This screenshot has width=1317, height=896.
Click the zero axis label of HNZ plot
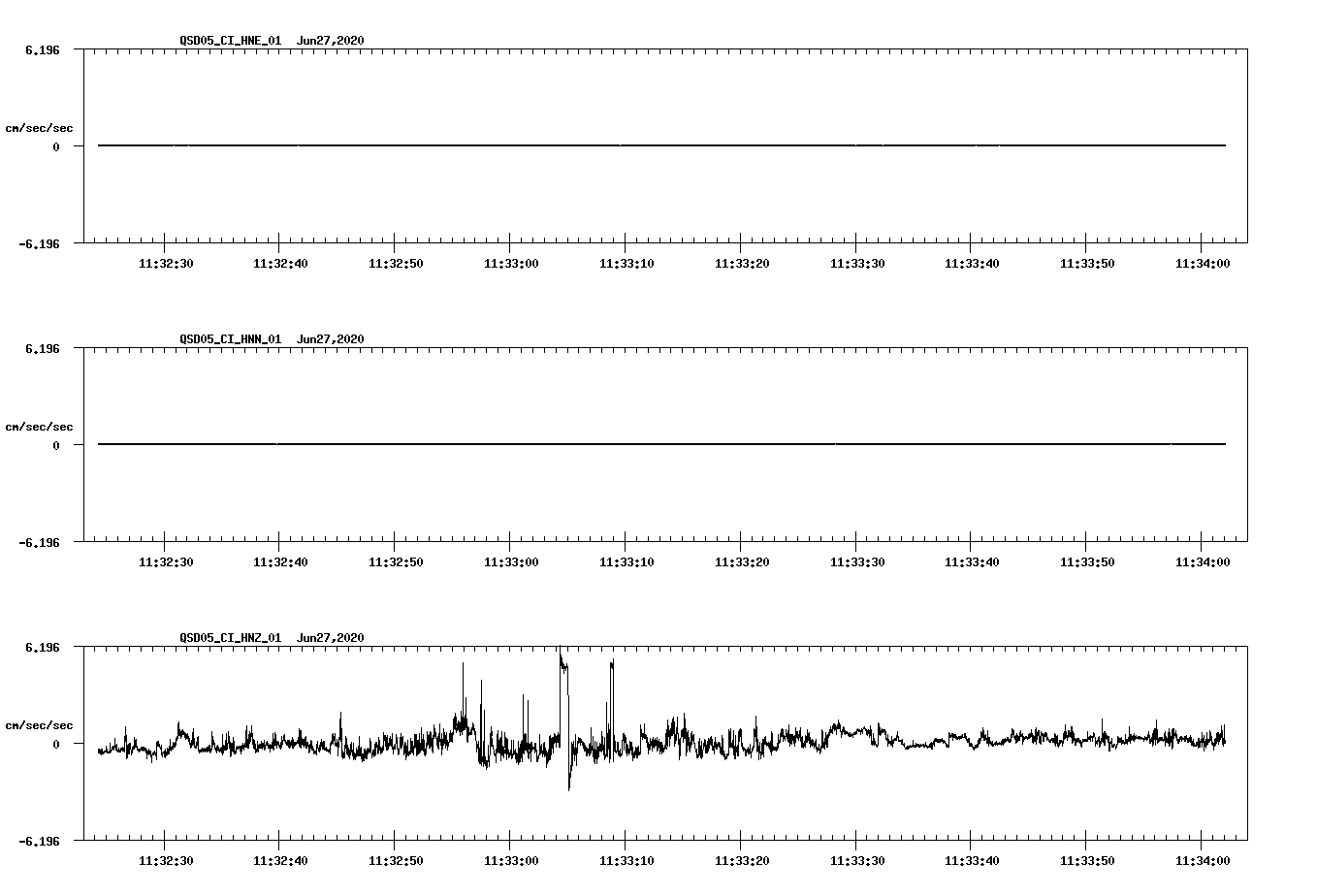pos(56,745)
